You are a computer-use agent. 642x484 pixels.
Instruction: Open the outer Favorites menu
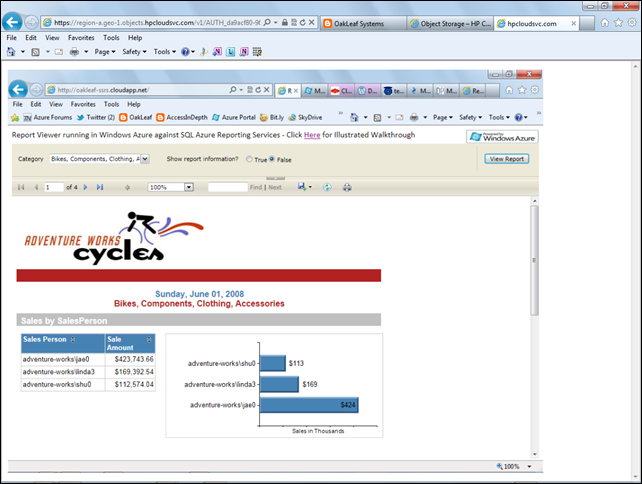(x=81, y=37)
